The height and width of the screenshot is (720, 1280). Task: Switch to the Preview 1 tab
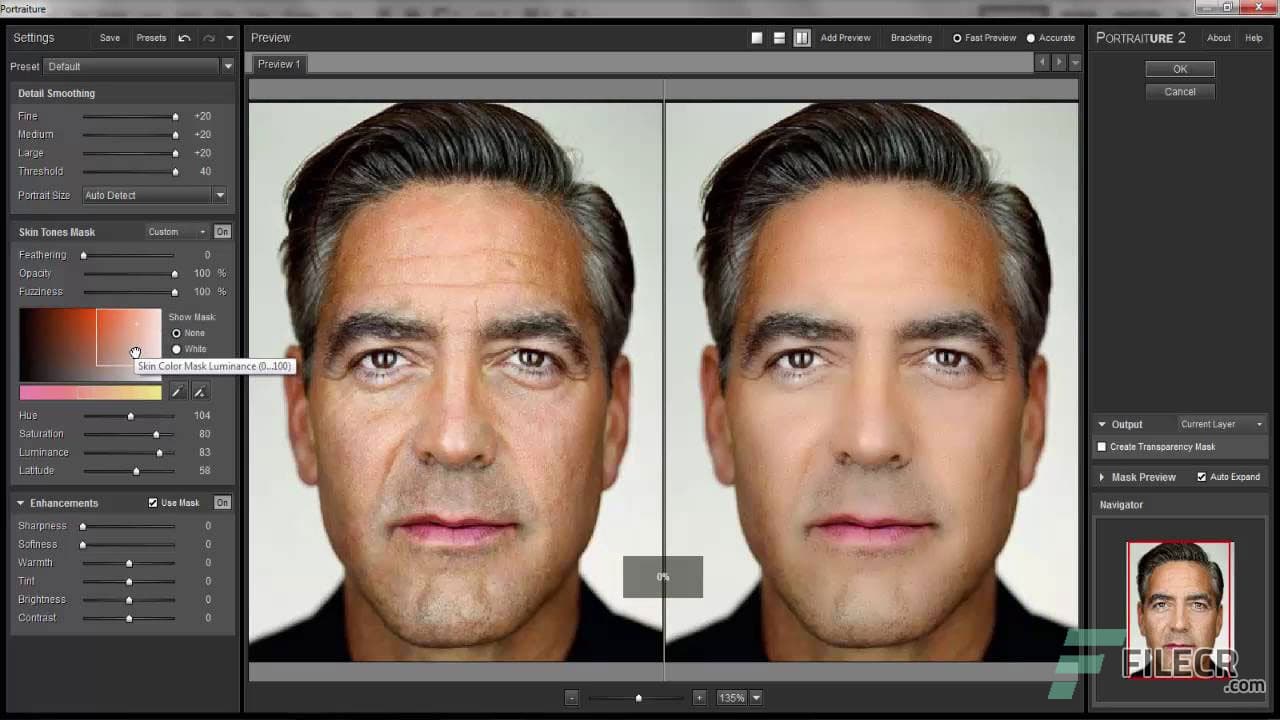[278, 64]
